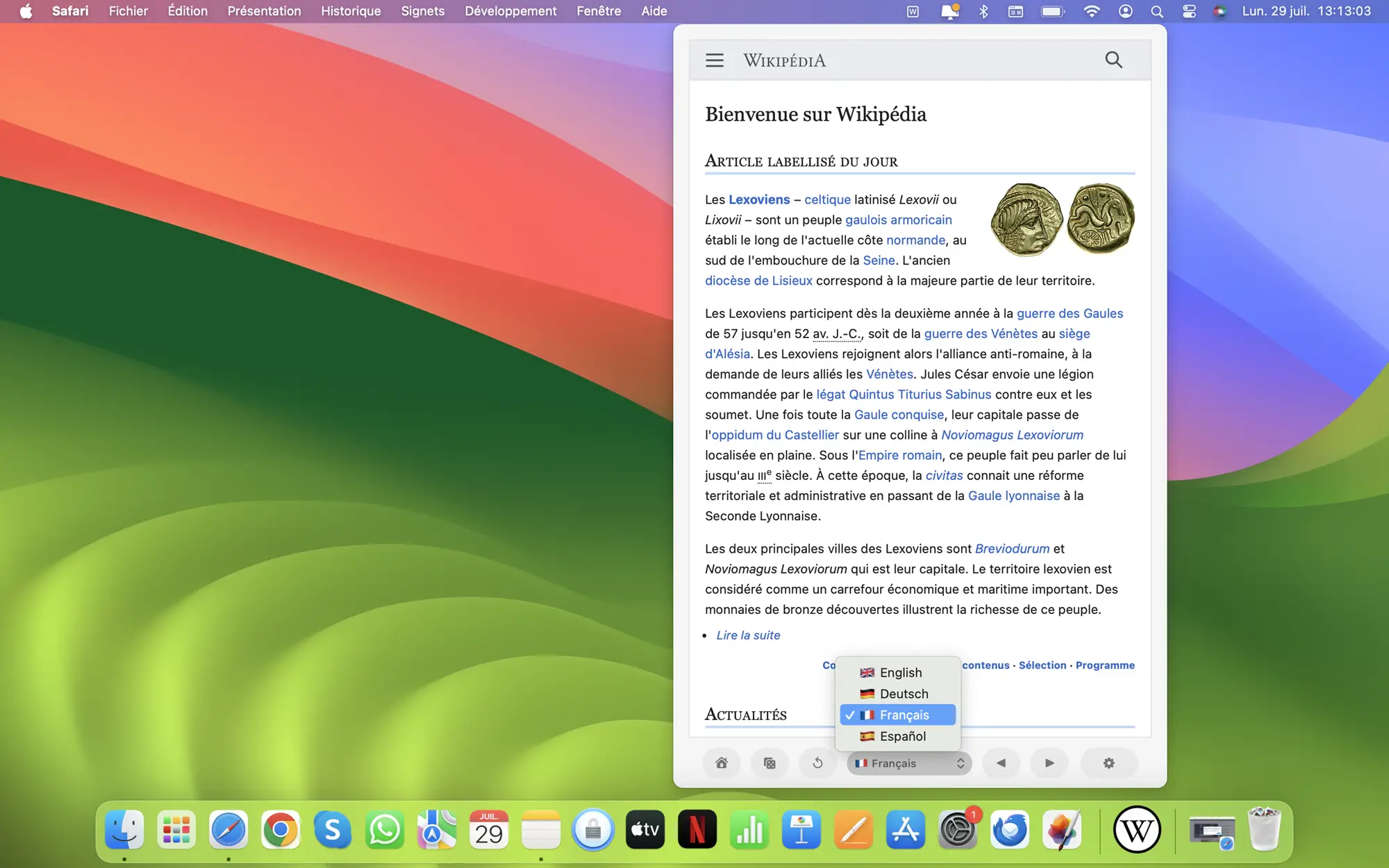Image resolution: width=1389 pixels, height=868 pixels.
Task: Go forward using the right arrow button
Action: point(1049,763)
